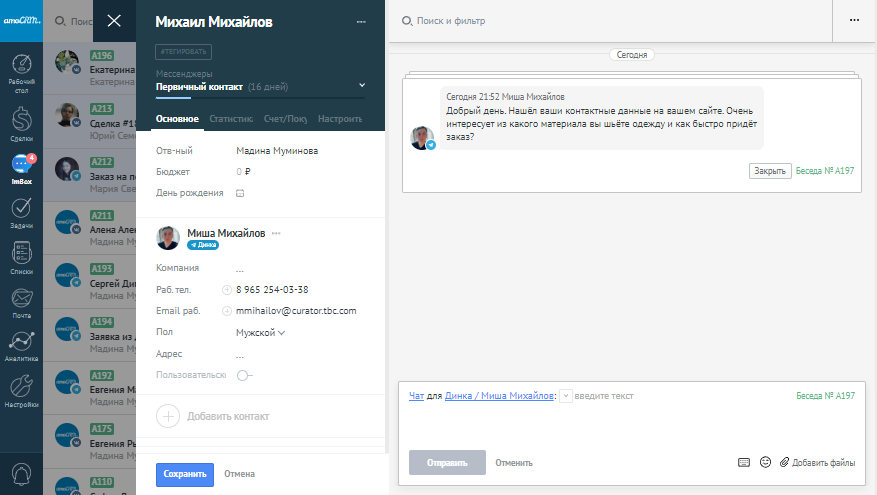Toggle the Пользовательск. switch

tap(243, 375)
